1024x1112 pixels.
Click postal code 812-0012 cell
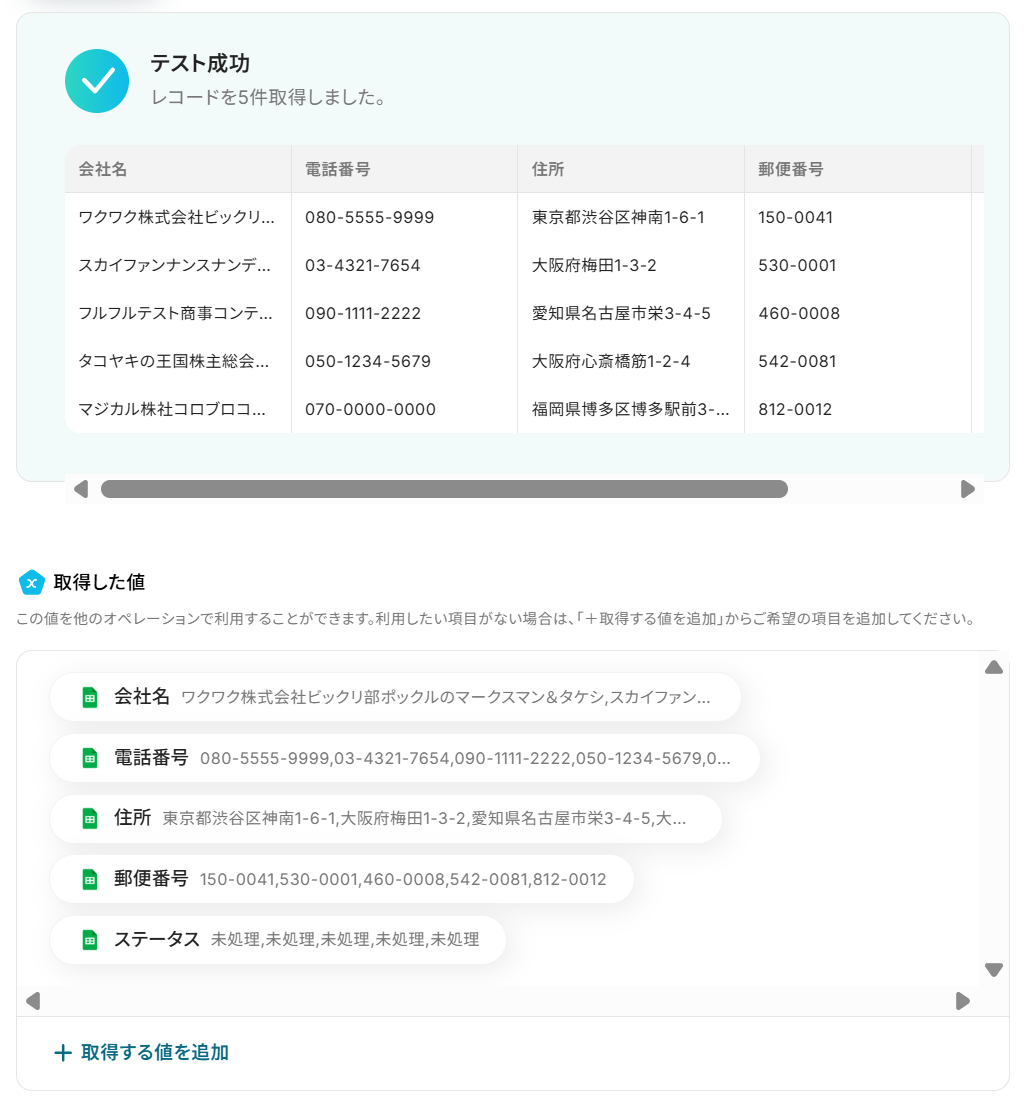point(857,409)
